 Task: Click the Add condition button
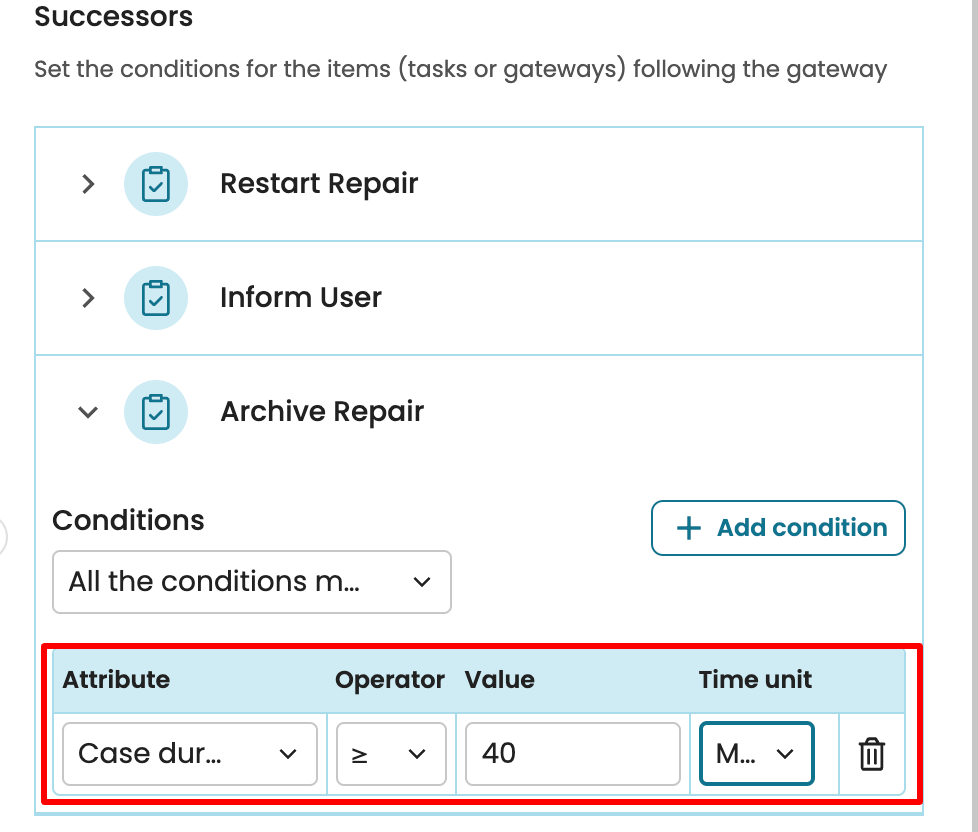(778, 528)
